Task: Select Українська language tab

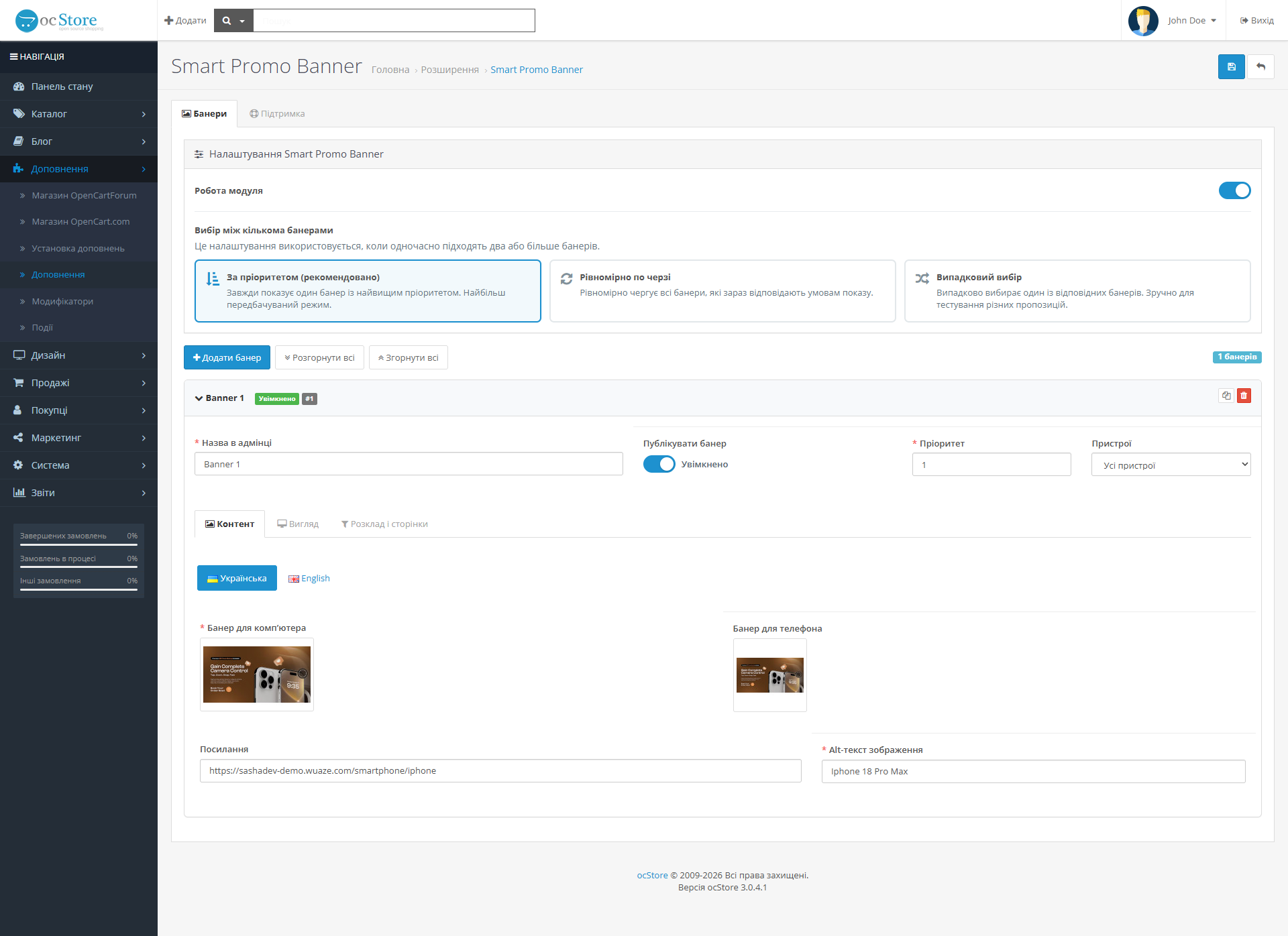Action: (x=237, y=578)
